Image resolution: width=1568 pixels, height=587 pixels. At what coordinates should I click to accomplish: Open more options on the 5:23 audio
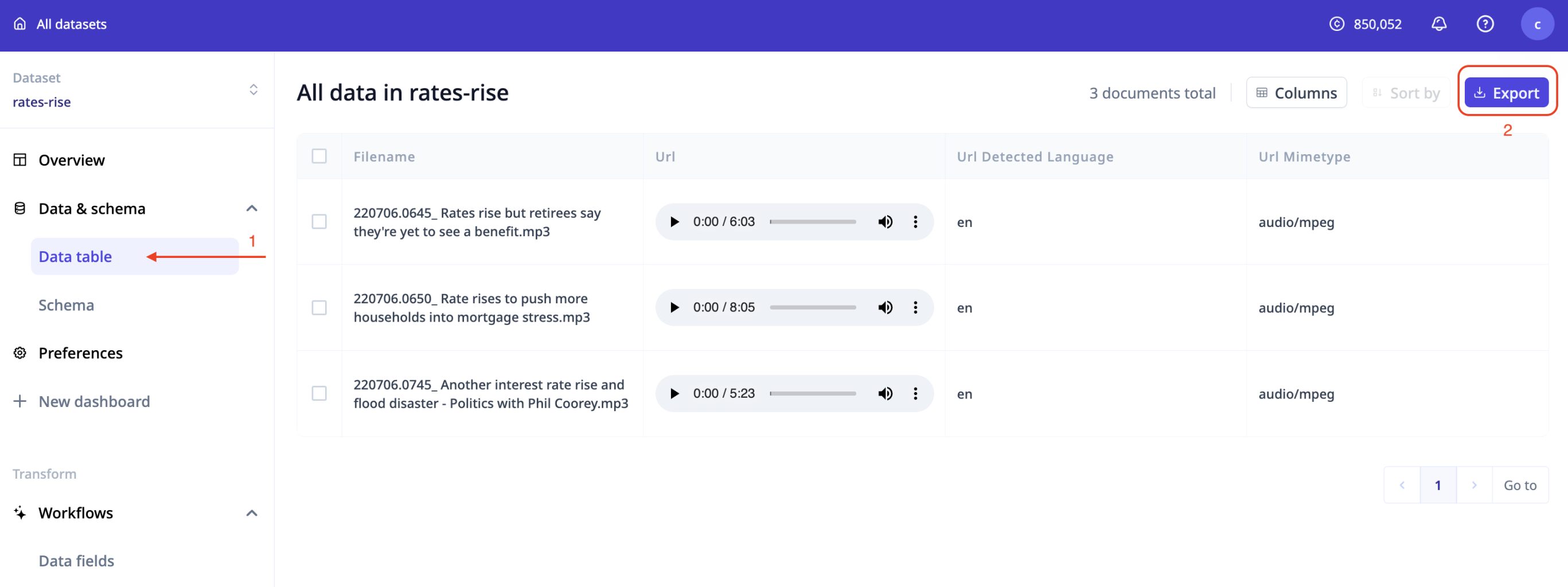[x=915, y=394]
